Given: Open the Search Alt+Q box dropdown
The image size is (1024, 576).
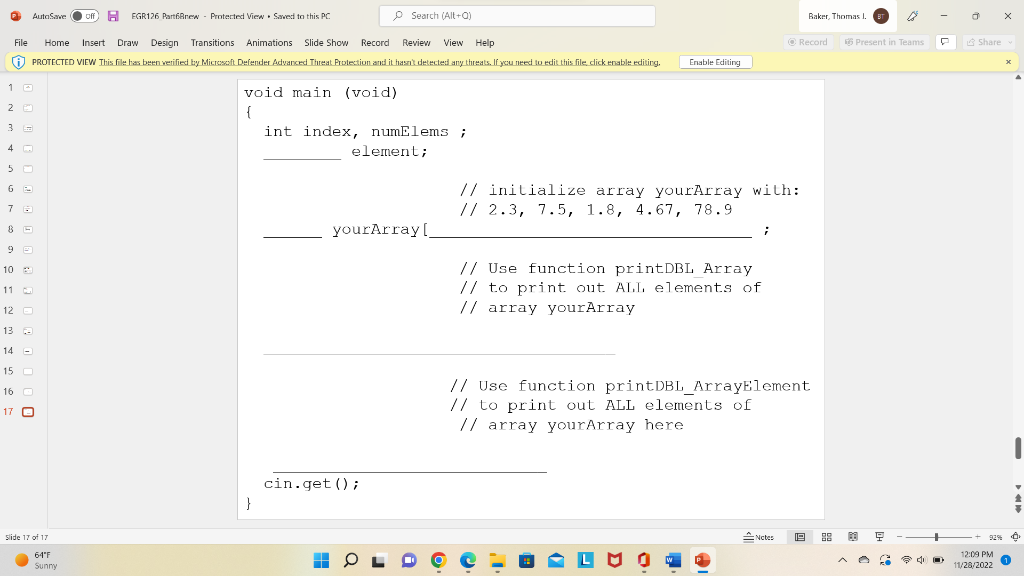Looking at the screenshot, I should (516, 15).
